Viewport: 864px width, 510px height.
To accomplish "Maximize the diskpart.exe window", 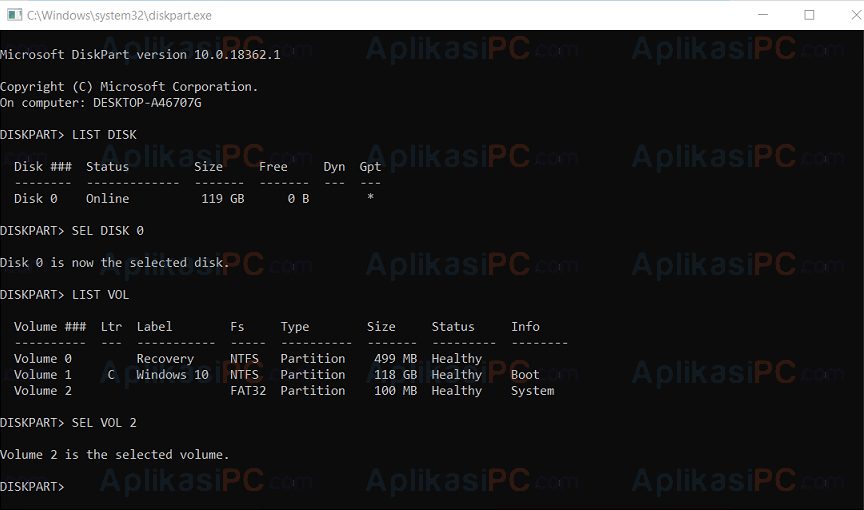I will (809, 15).
